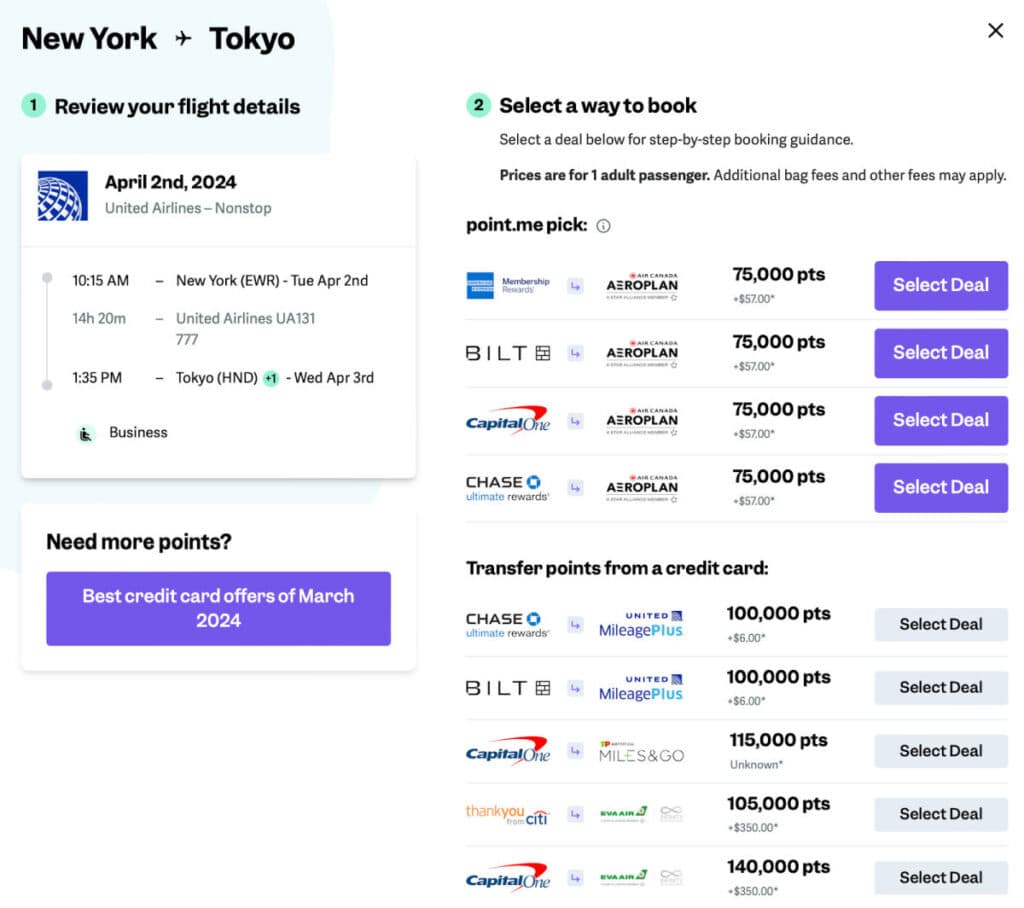Image resolution: width=1024 pixels, height=908 pixels.
Task: Click the TAP Miles&Go logo
Action: coord(641,751)
